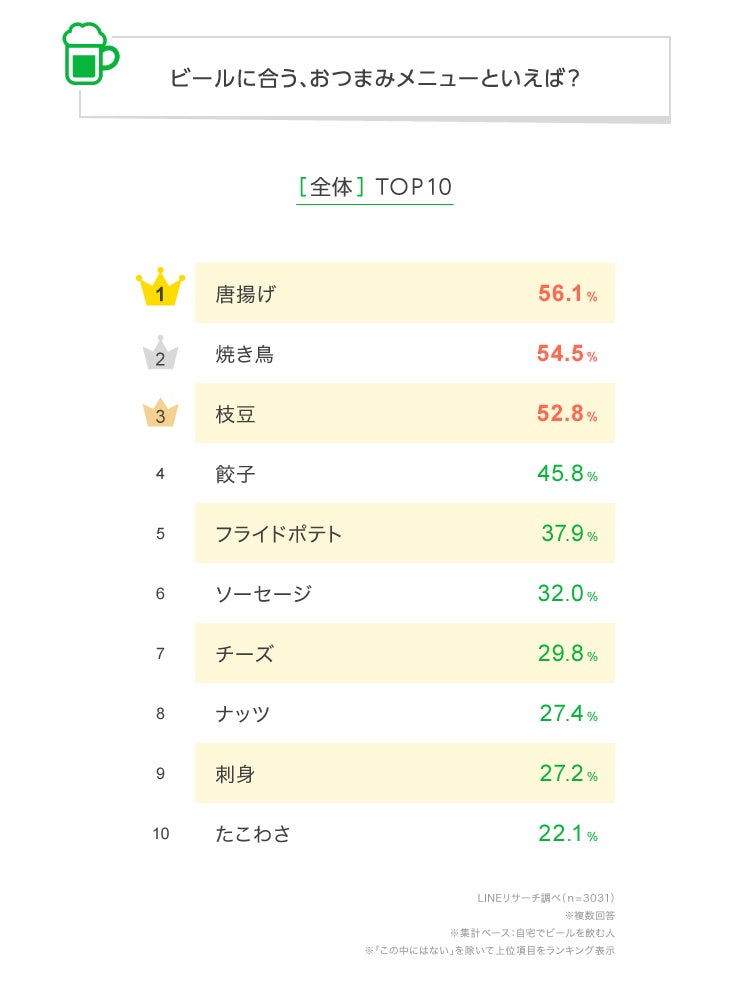Click the チーズ item label
Screen dimensions: 750x982
(x=244, y=654)
